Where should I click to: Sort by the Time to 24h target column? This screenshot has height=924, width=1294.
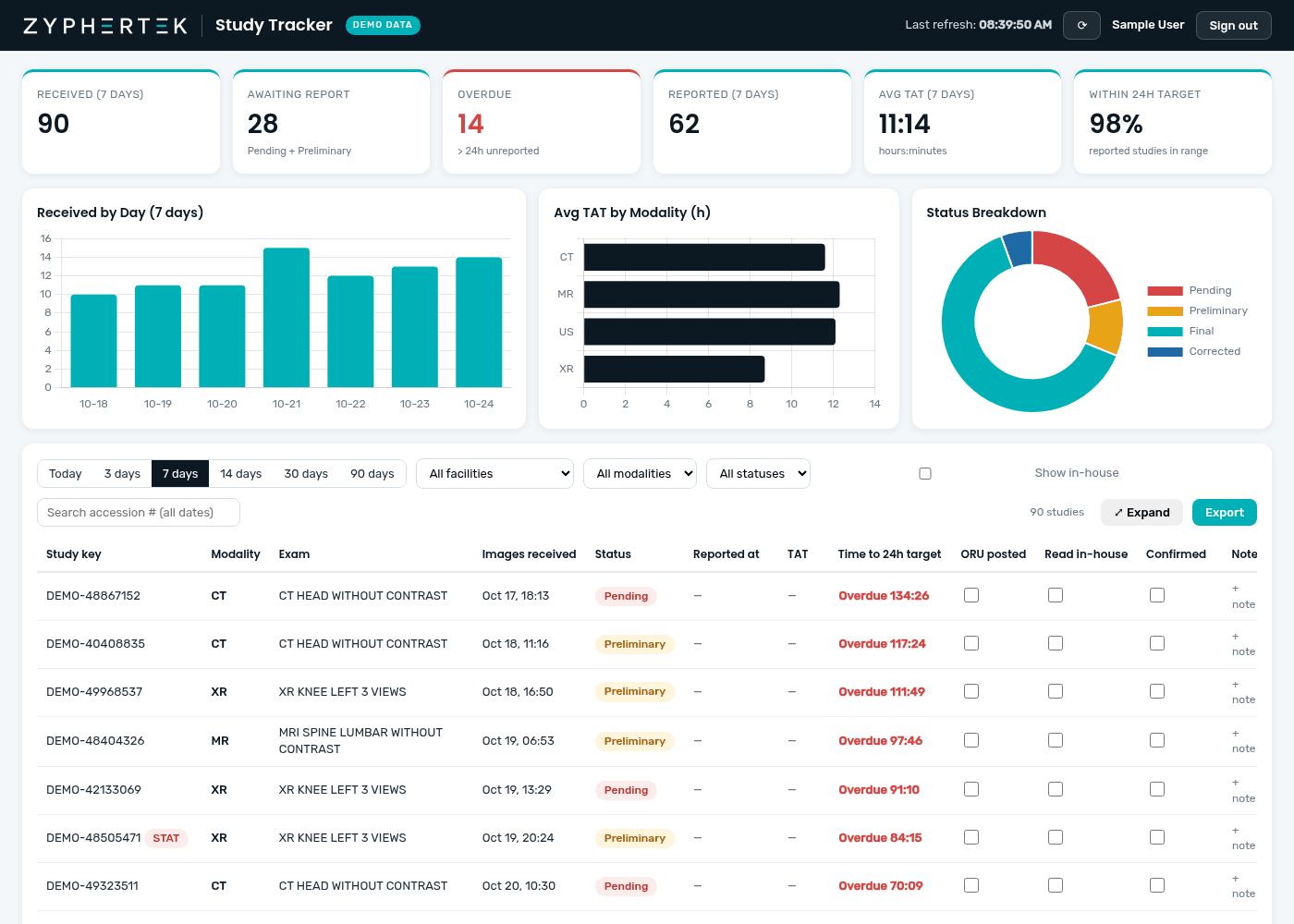(x=889, y=554)
